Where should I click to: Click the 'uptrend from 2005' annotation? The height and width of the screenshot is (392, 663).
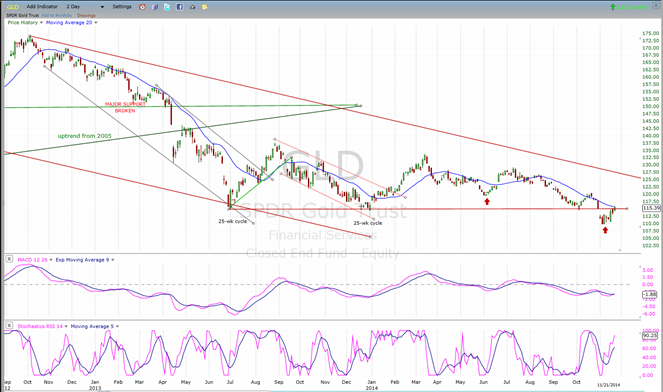click(85, 136)
